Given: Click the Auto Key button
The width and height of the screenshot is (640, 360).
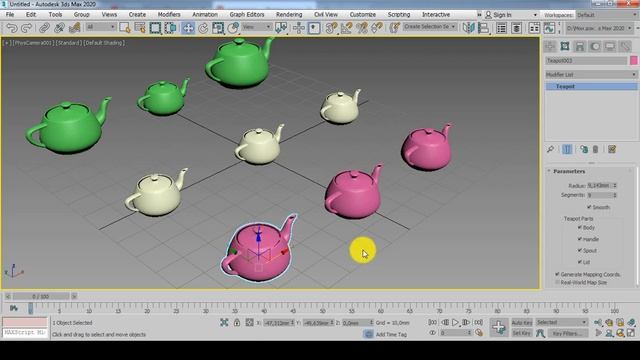Looking at the screenshot, I should point(522,322).
